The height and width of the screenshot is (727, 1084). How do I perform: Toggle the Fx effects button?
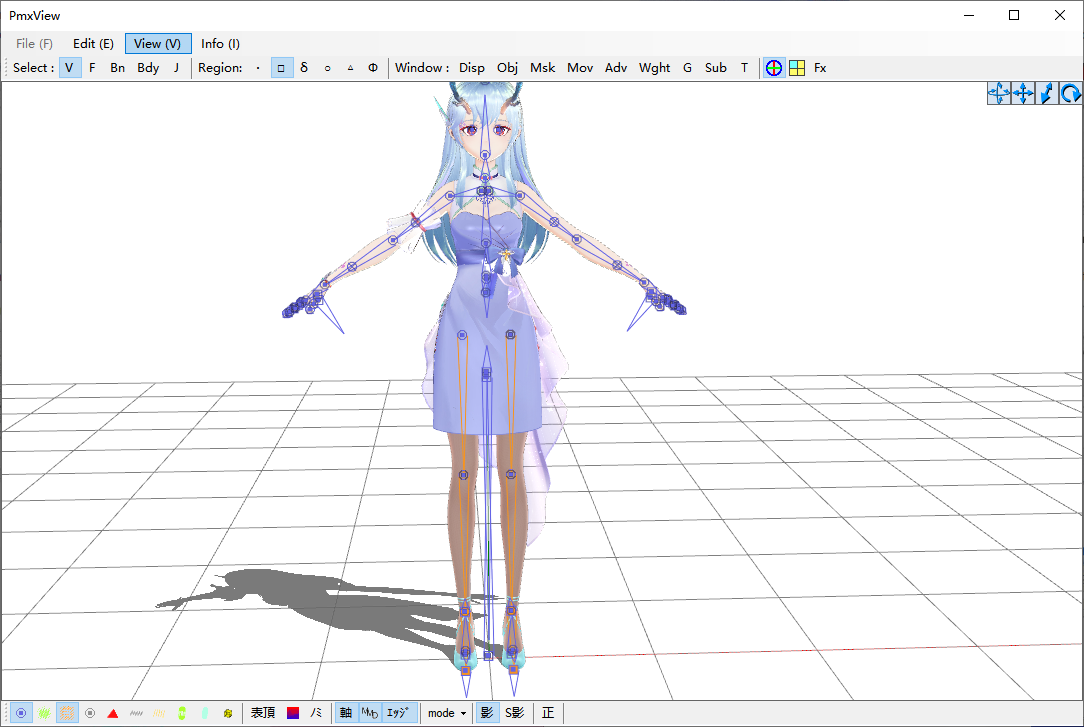(x=820, y=68)
